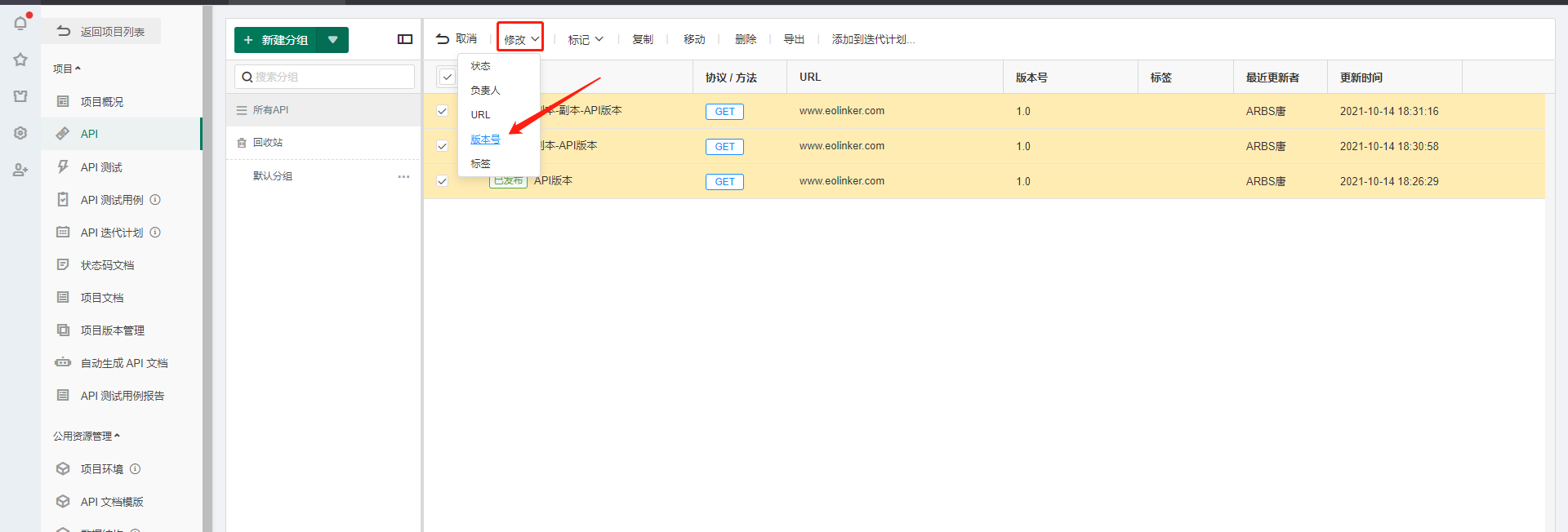The image size is (1568, 532).
Task: Return to project list
Action: (101, 32)
